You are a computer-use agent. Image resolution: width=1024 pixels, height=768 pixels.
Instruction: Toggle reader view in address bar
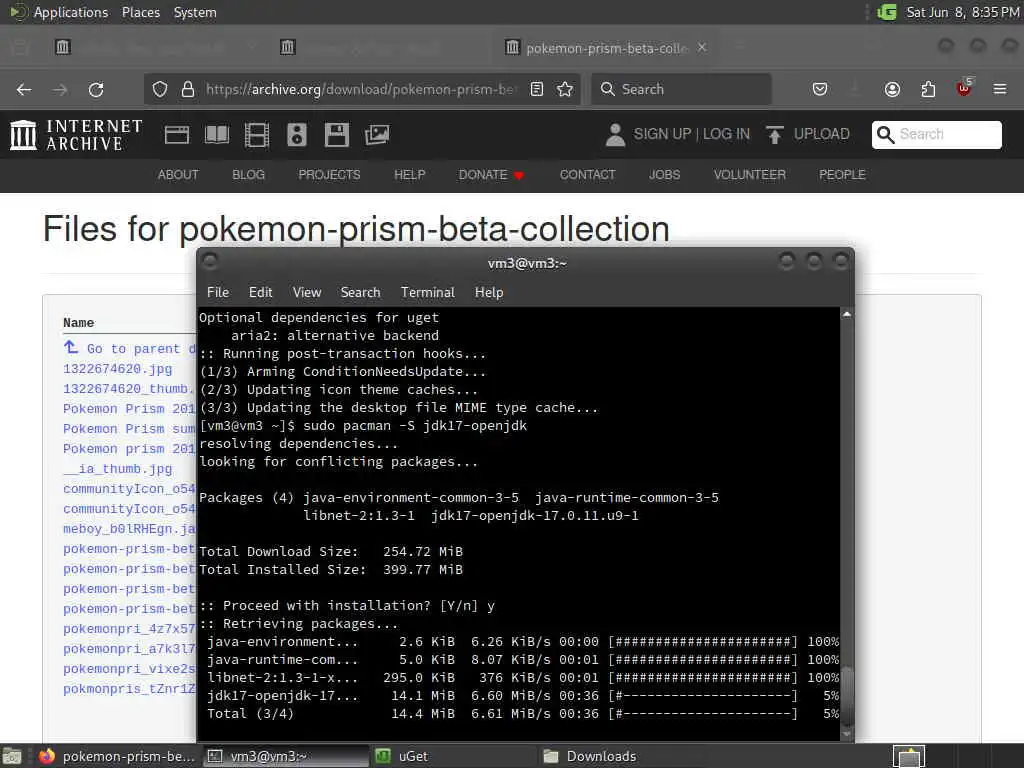pyautogui.click(x=537, y=89)
